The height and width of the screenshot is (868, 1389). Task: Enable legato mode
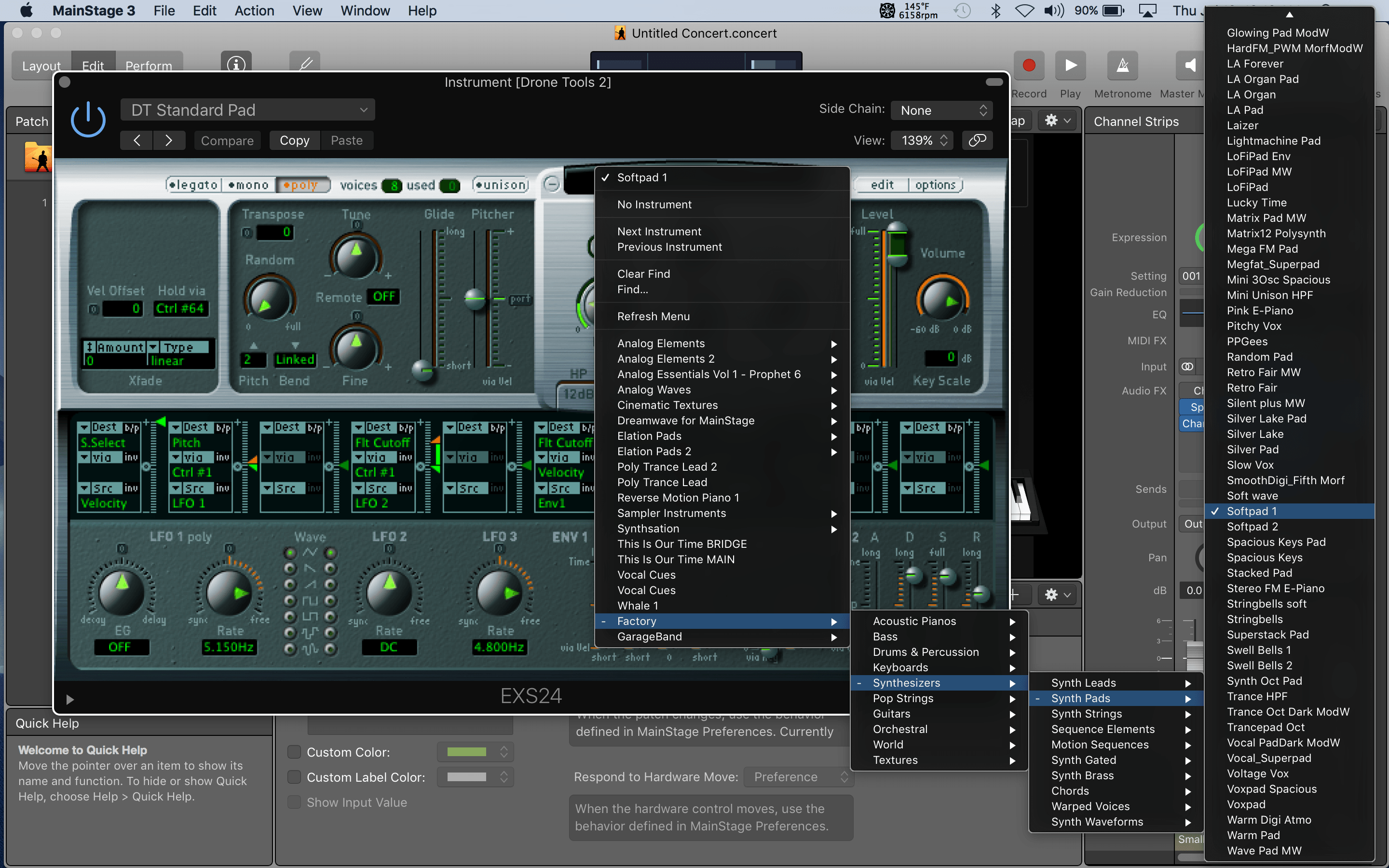[x=193, y=185]
